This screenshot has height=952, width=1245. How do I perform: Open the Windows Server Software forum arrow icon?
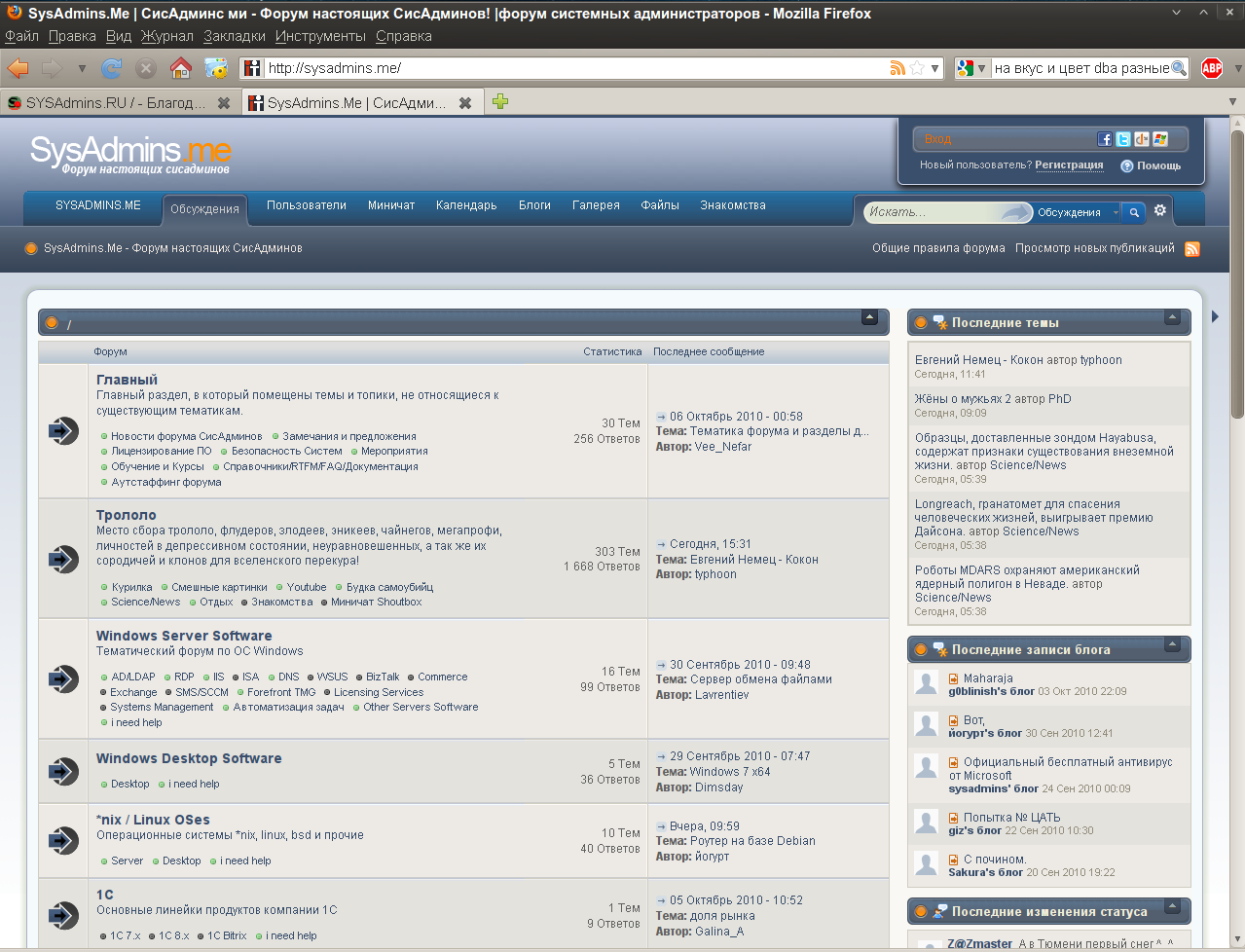[x=63, y=678]
